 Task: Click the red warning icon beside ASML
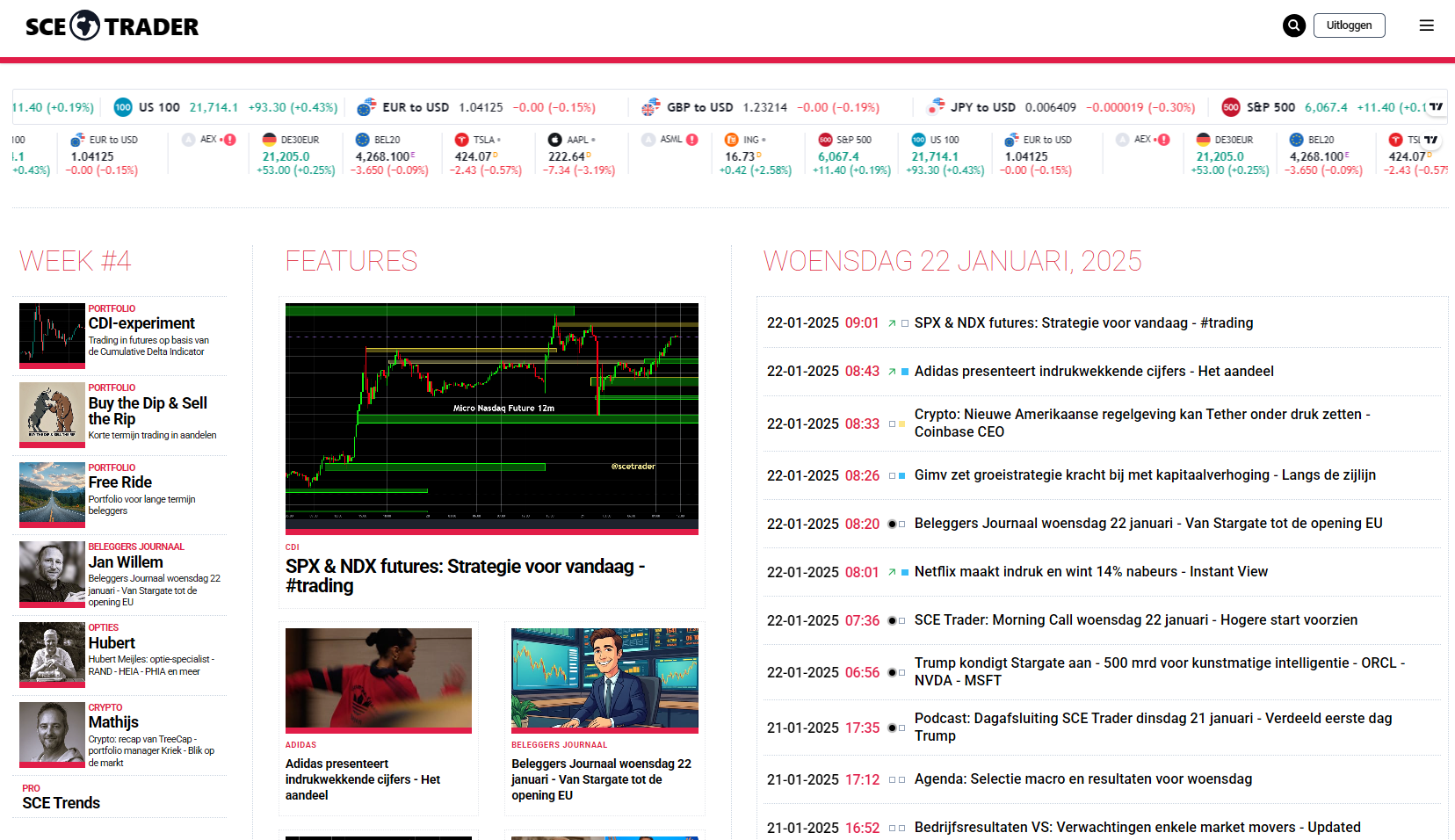tap(692, 140)
